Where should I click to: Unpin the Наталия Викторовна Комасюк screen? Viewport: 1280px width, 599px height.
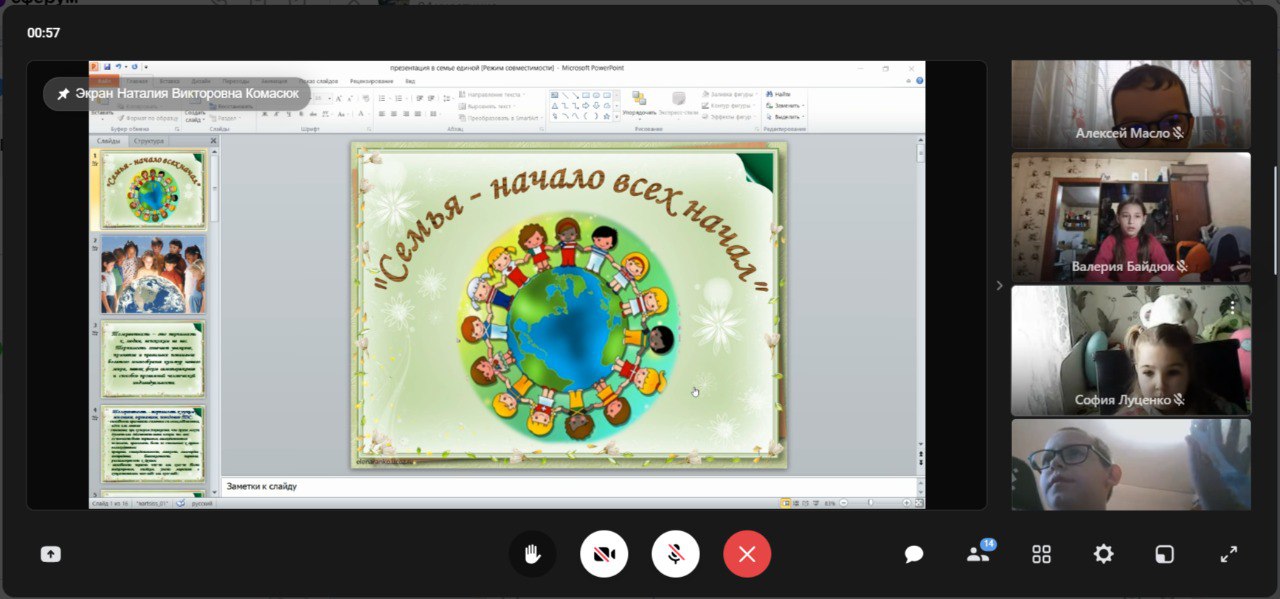click(x=63, y=93)
